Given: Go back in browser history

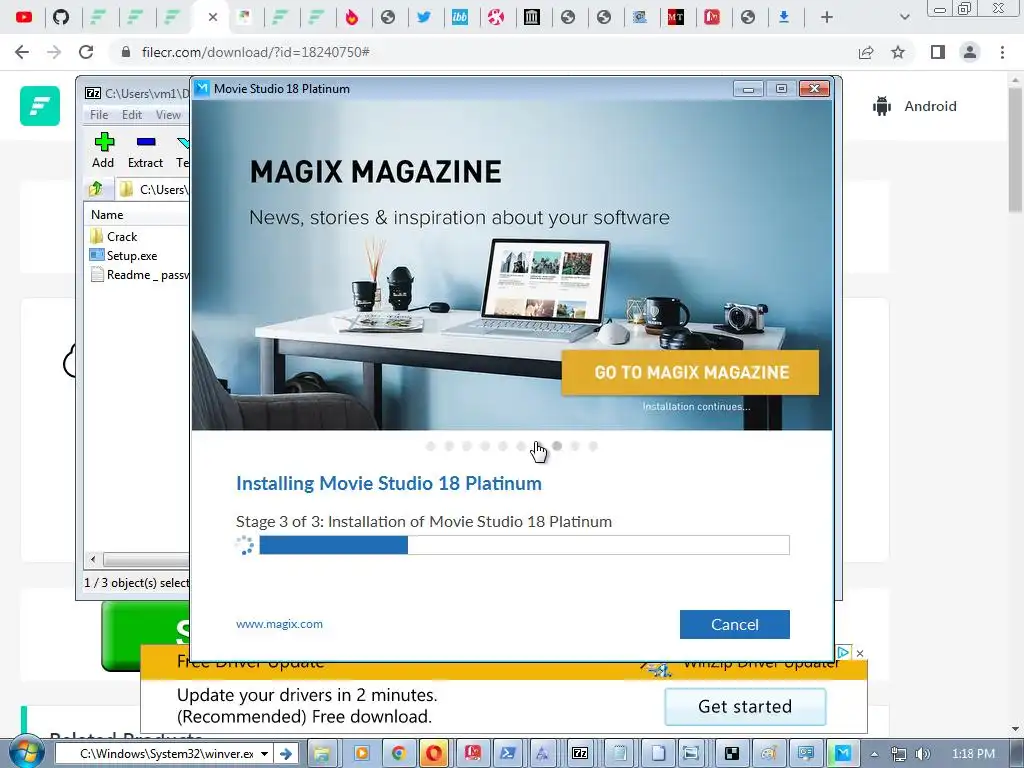Looking at the screenshot, I should click(x=22, y=52).
